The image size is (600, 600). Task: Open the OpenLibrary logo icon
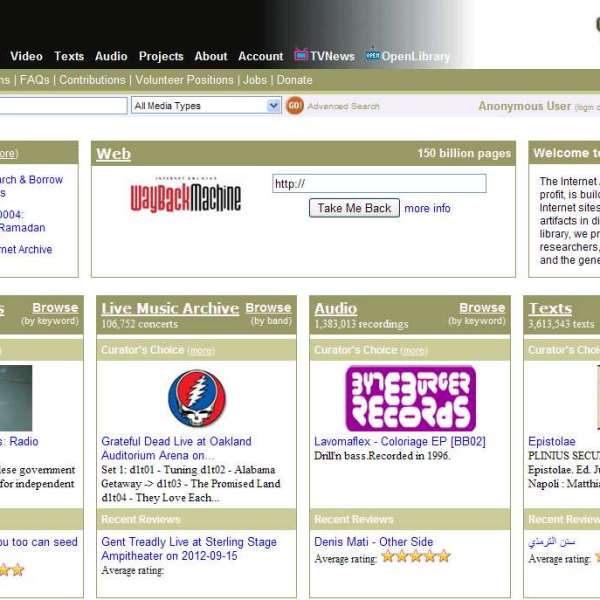(372, 55)
